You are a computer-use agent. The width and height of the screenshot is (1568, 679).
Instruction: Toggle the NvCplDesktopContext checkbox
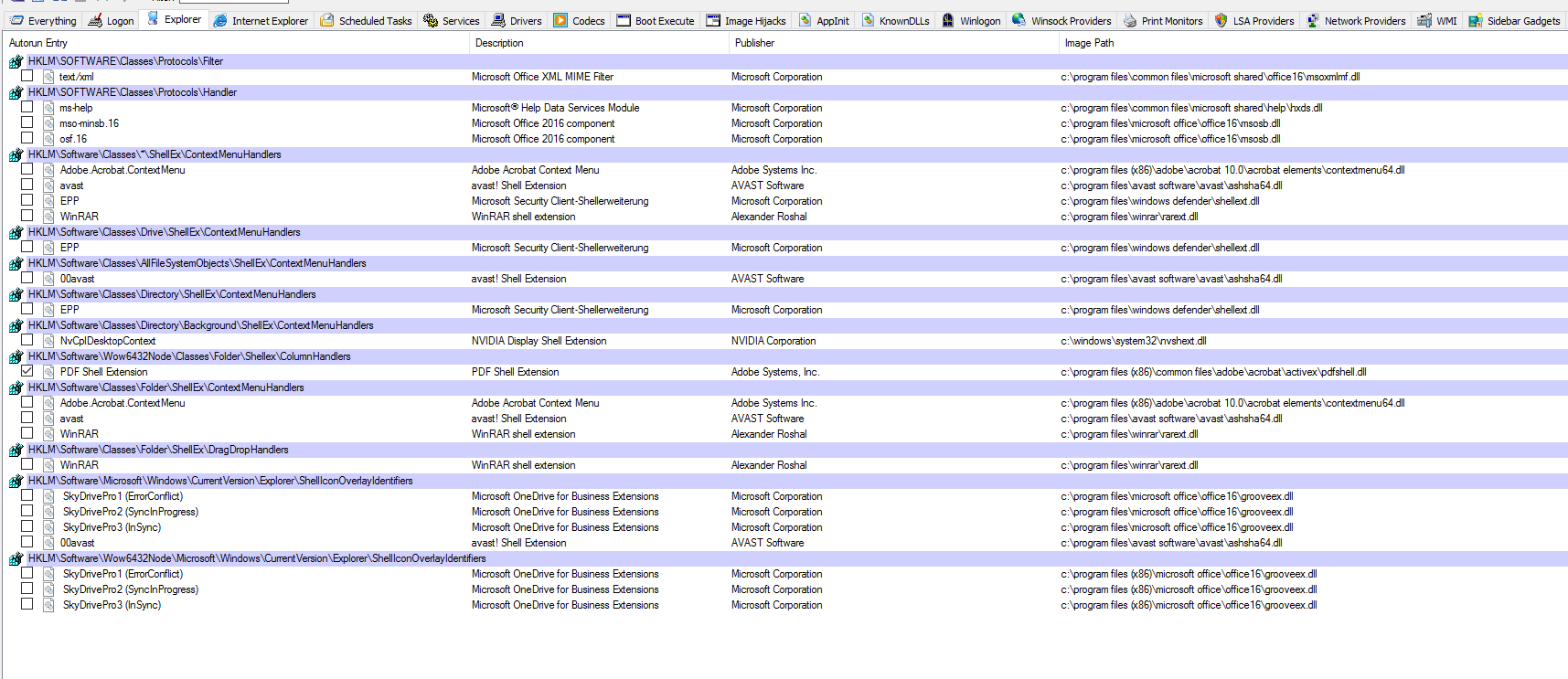pos(27,340)
